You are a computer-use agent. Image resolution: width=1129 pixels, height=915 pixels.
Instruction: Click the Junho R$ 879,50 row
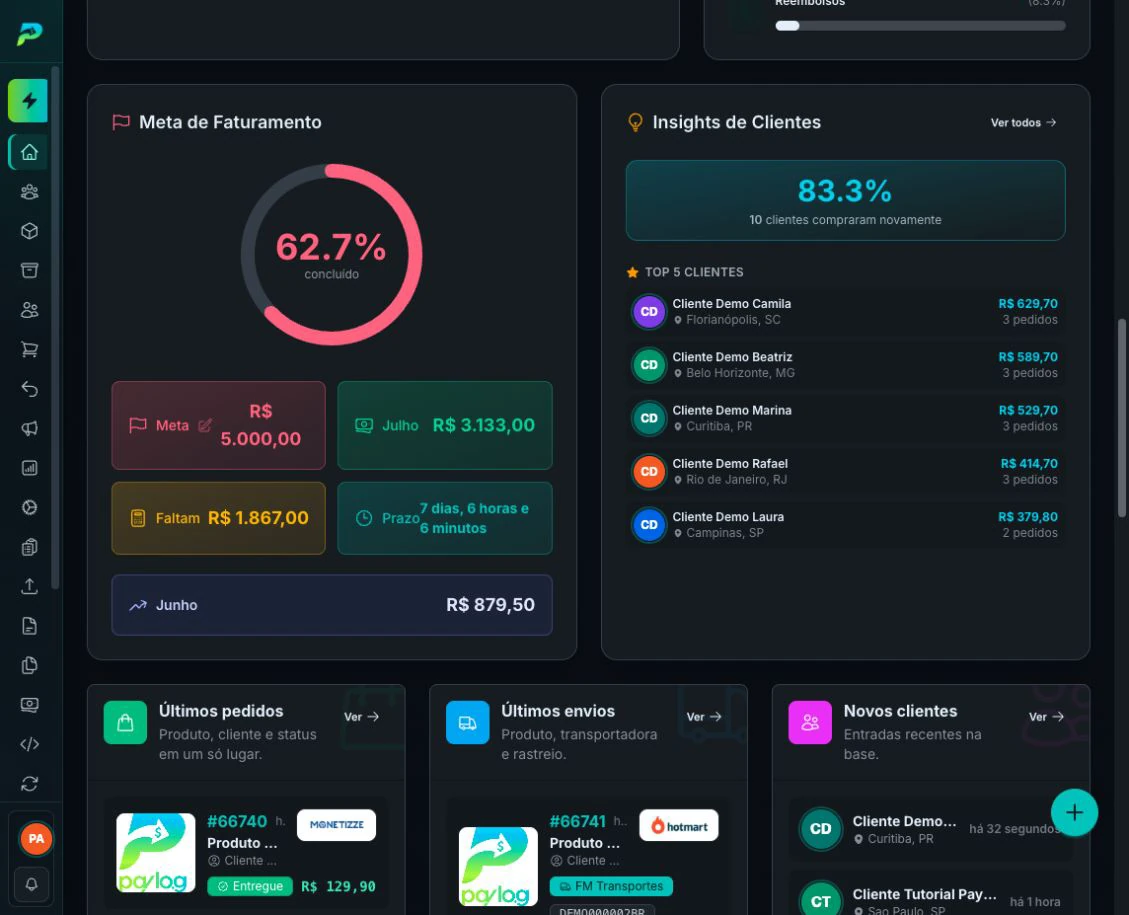pos(332,605)
